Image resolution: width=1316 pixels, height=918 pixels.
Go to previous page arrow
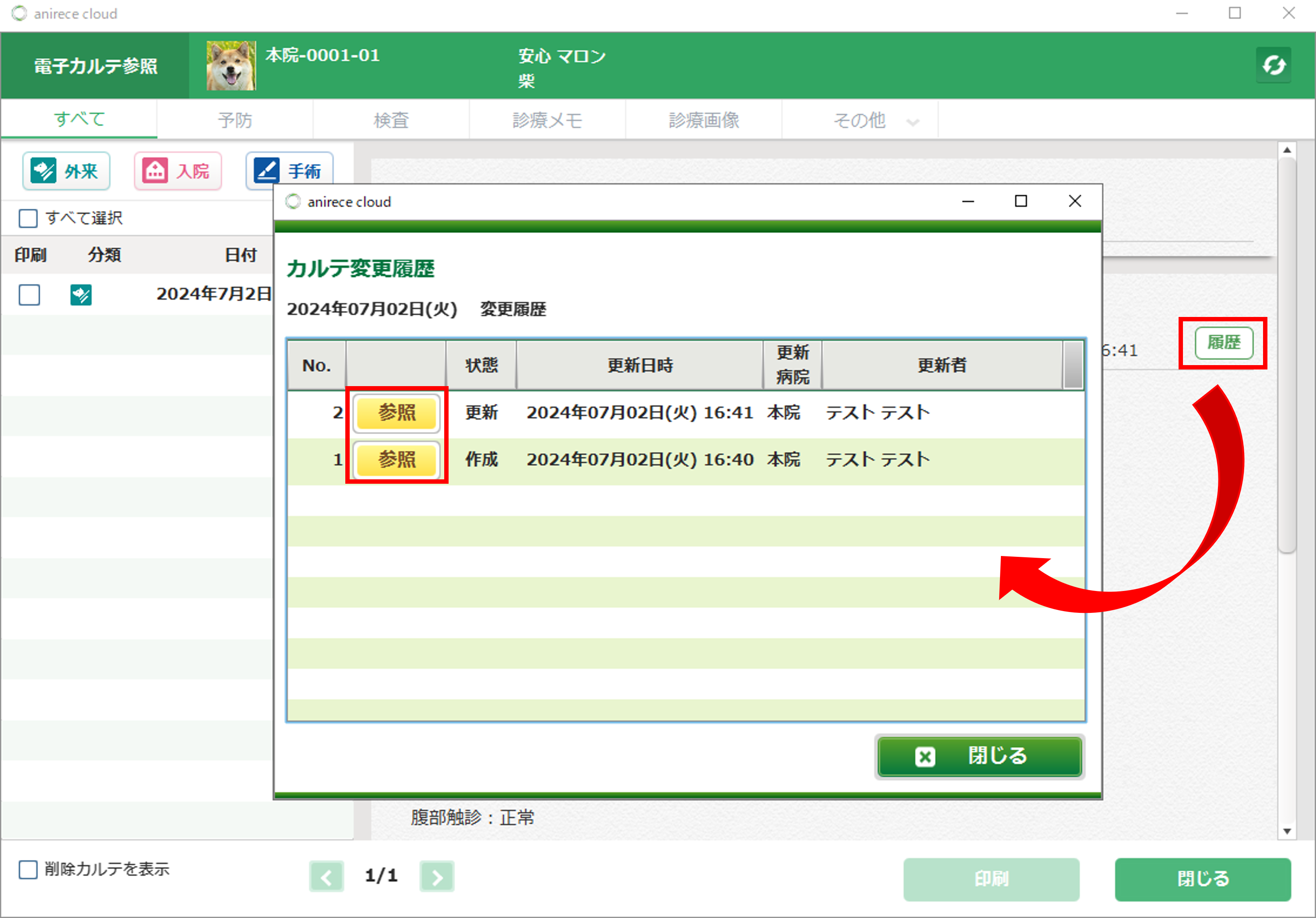point(326,876)
